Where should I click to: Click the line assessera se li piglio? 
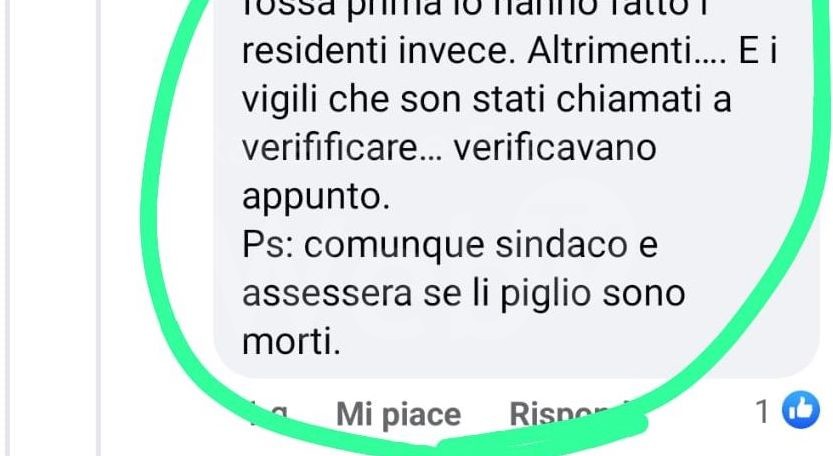(x=463, y=293)
